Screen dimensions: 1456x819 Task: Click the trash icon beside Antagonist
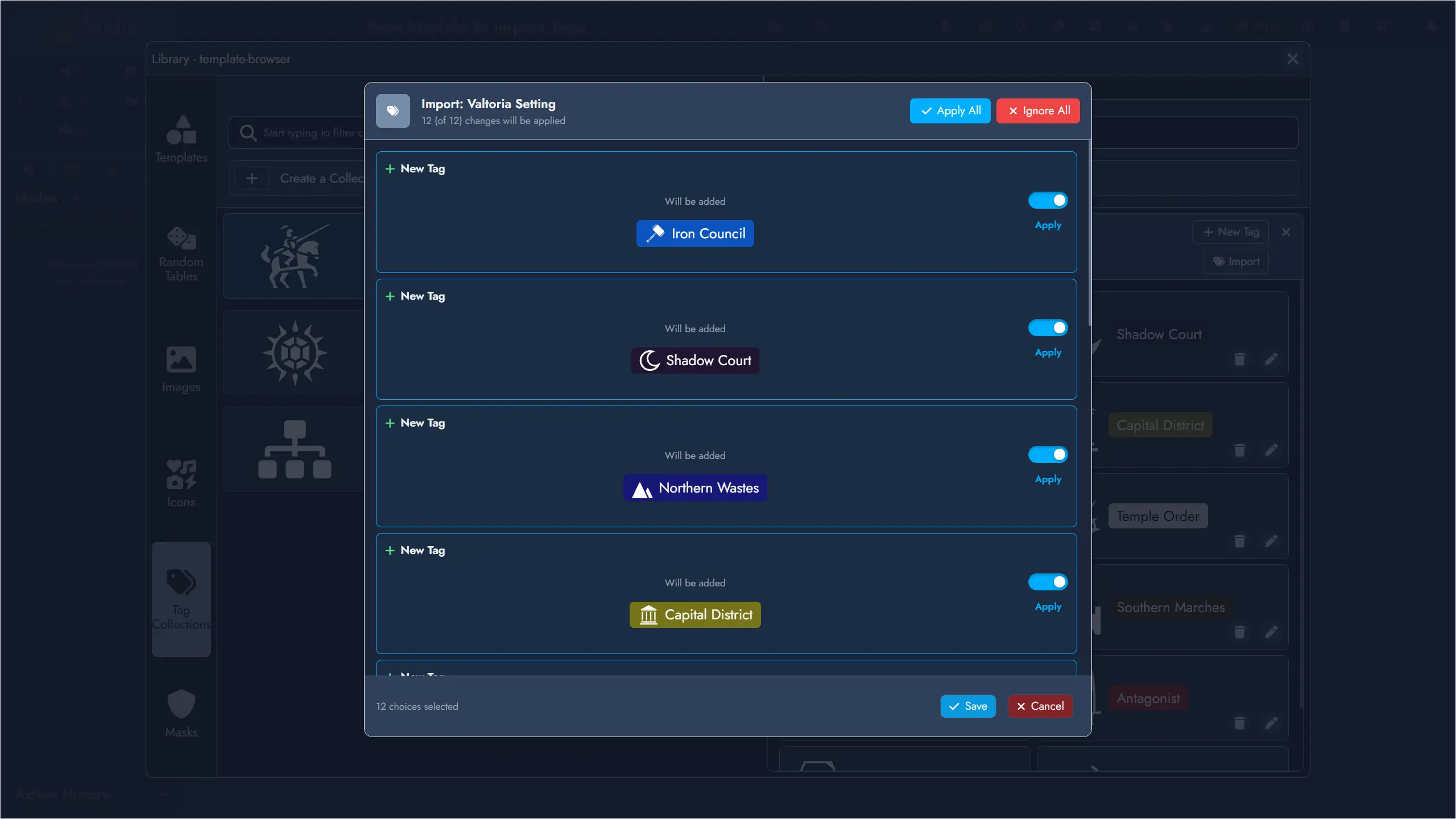point(1240,723)
